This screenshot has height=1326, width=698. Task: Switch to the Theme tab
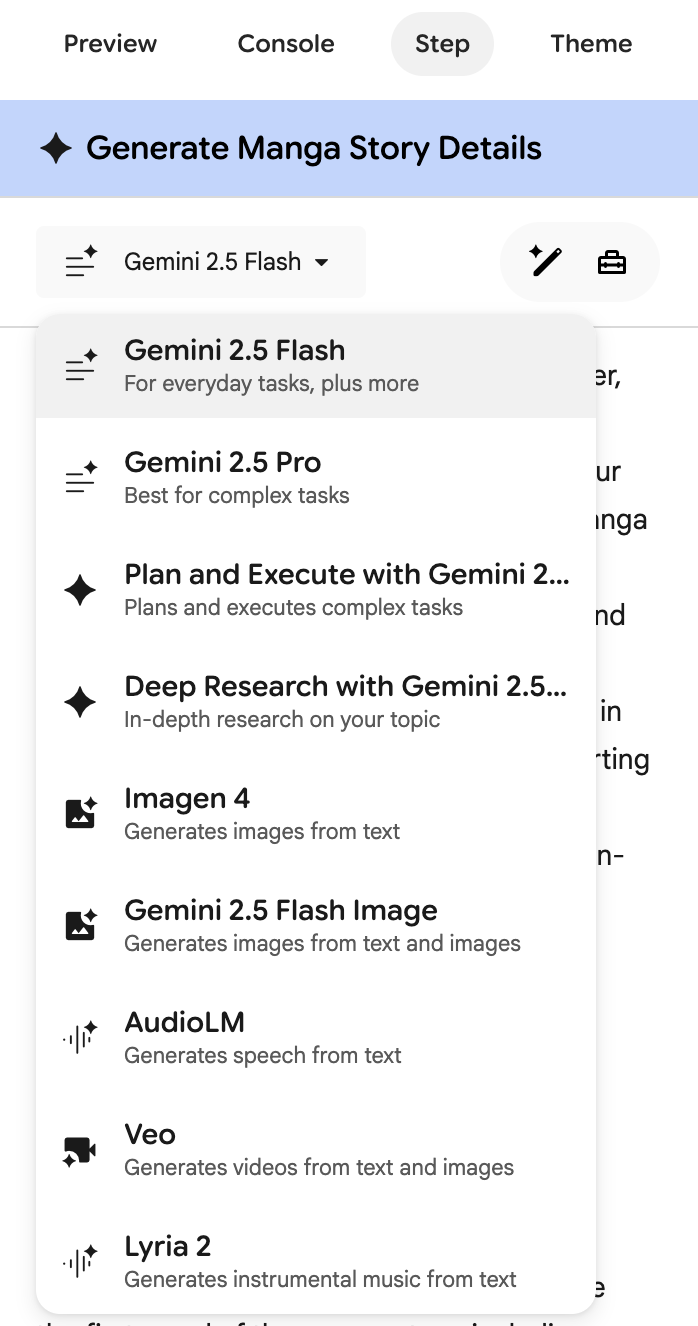click(591, 44)
